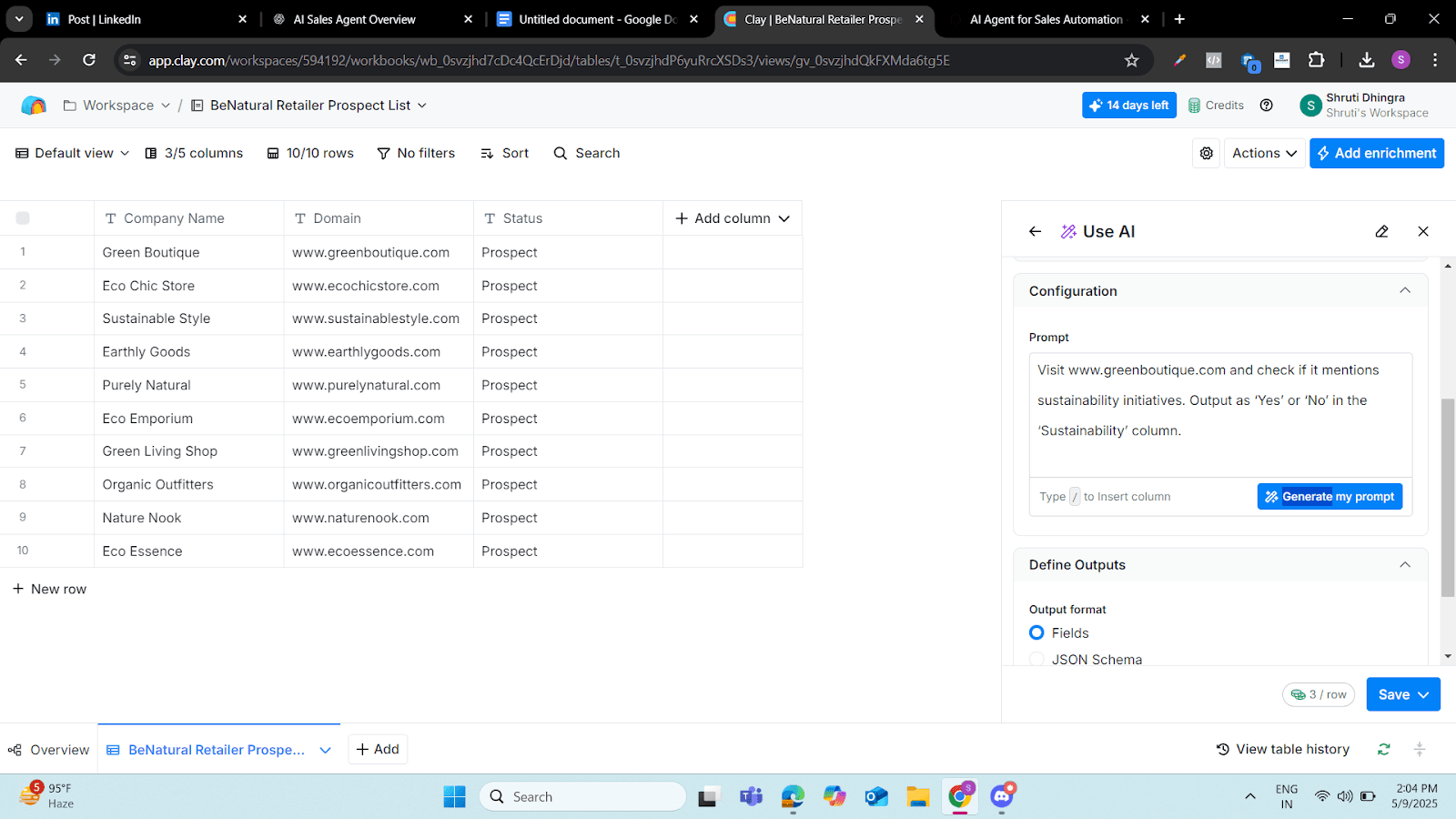Image resolution: width=1456 pixels, height=819 pixels.
Task: Open the Default view dropdown
Action: [73, 153]
